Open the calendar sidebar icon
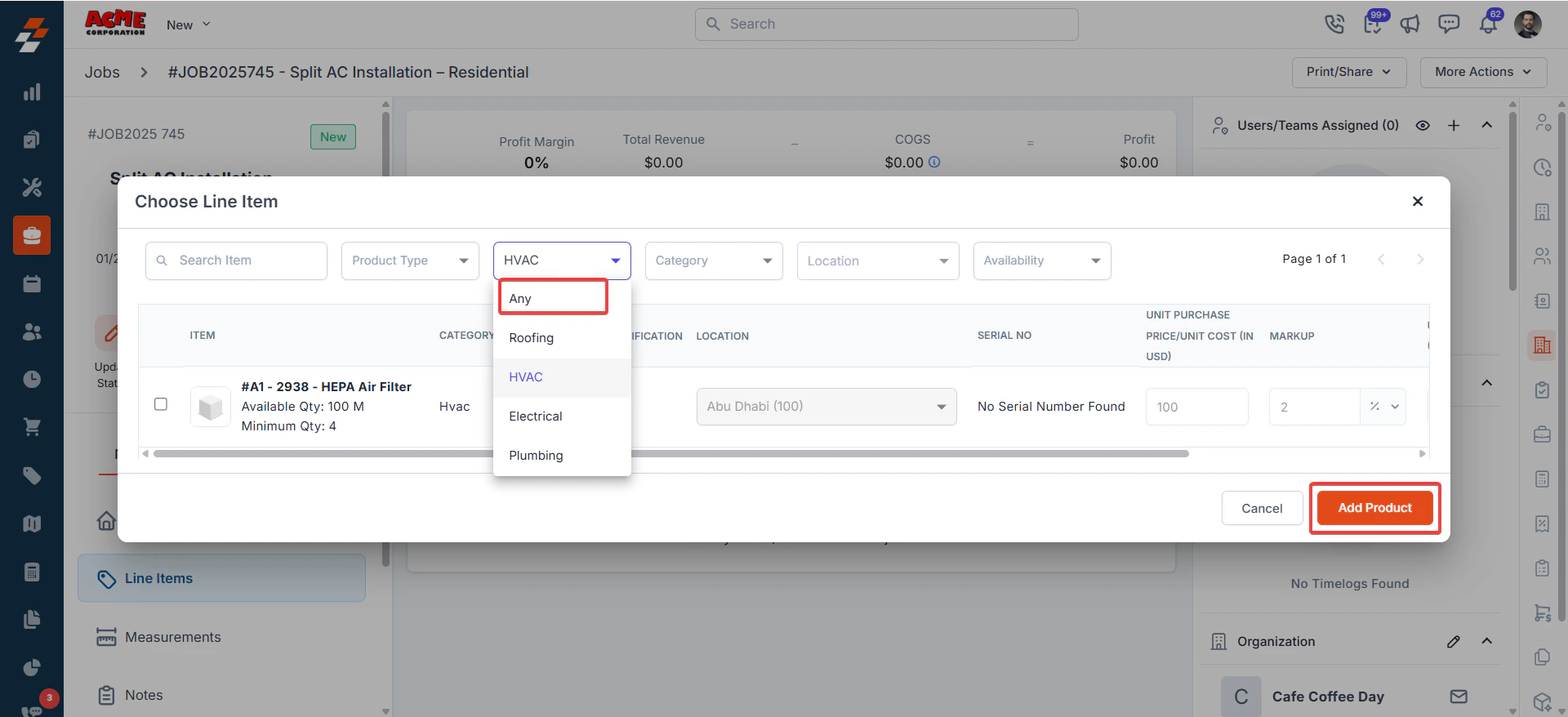The image size is (1568, 717). pyautogui.click(x=32, y=284)
